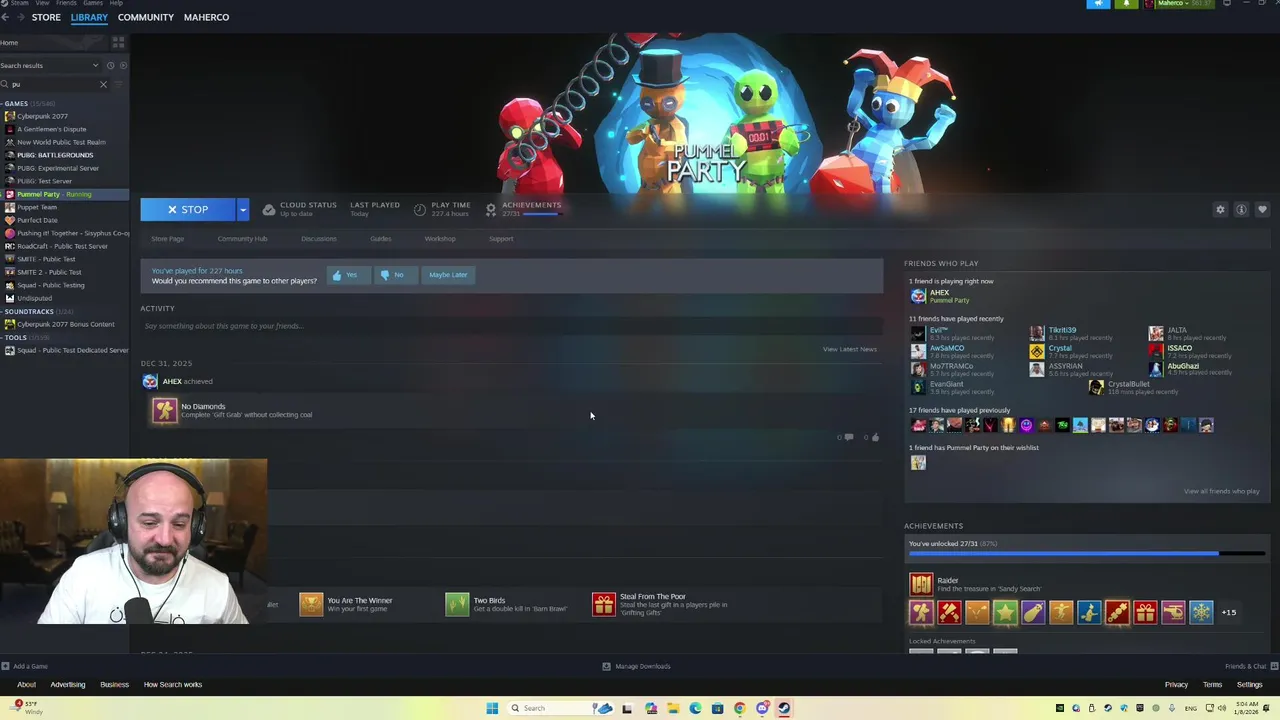Choose Maybe Later for recommendation

click(448, 275)
